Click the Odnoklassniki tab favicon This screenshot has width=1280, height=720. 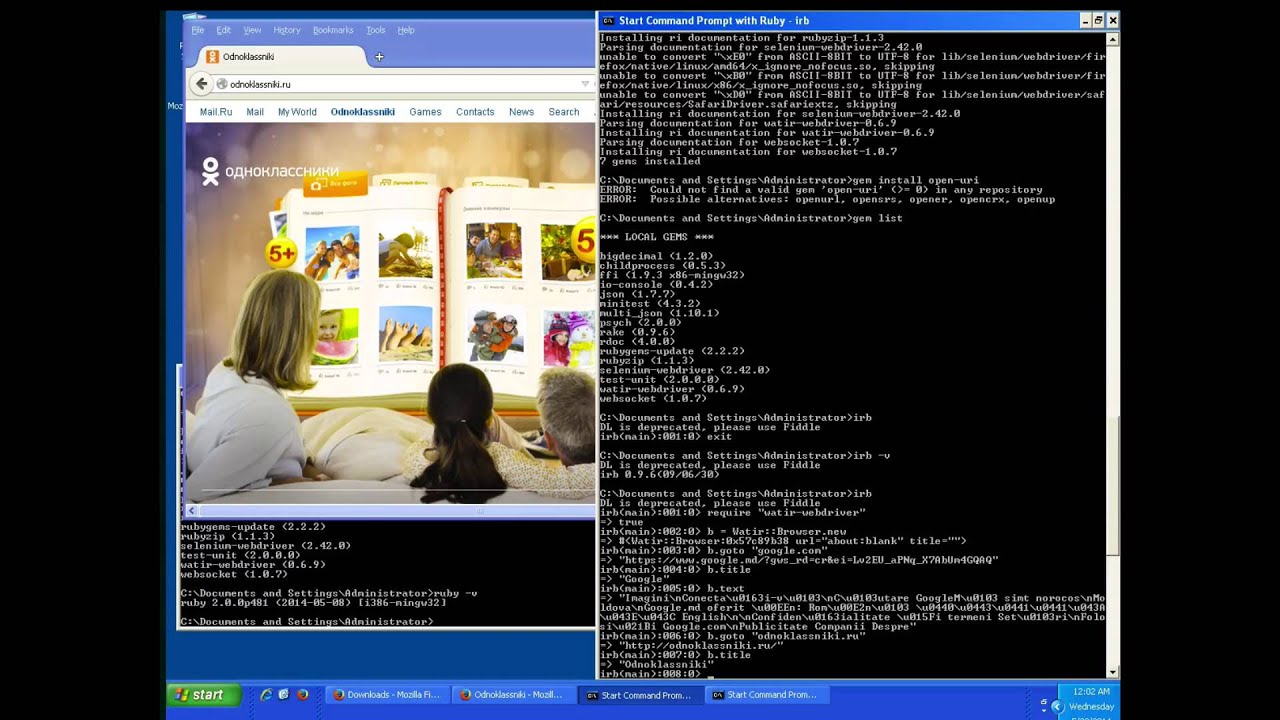[212, 57]
